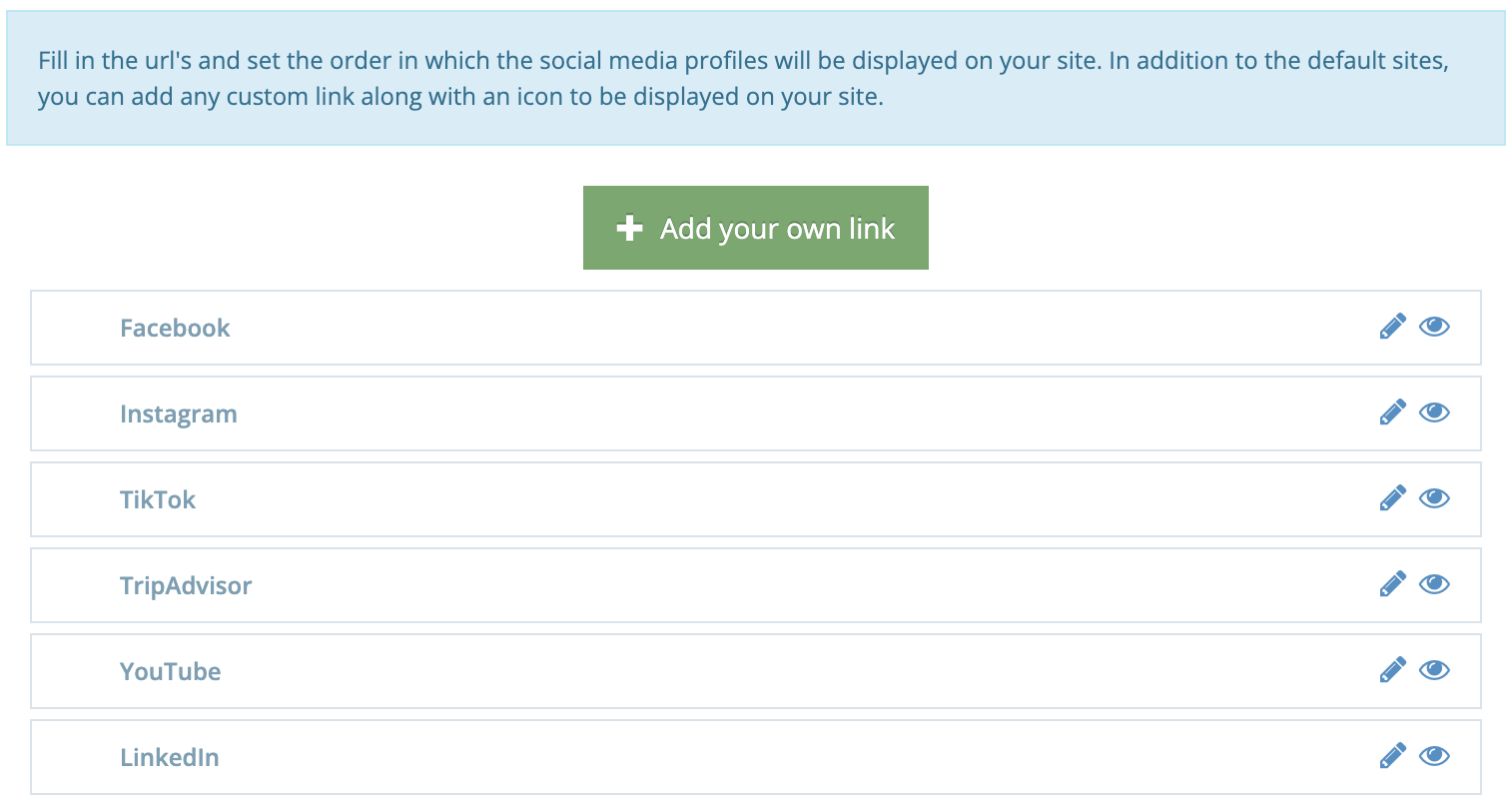Open the Instagram edit pencil icon

1392,411
